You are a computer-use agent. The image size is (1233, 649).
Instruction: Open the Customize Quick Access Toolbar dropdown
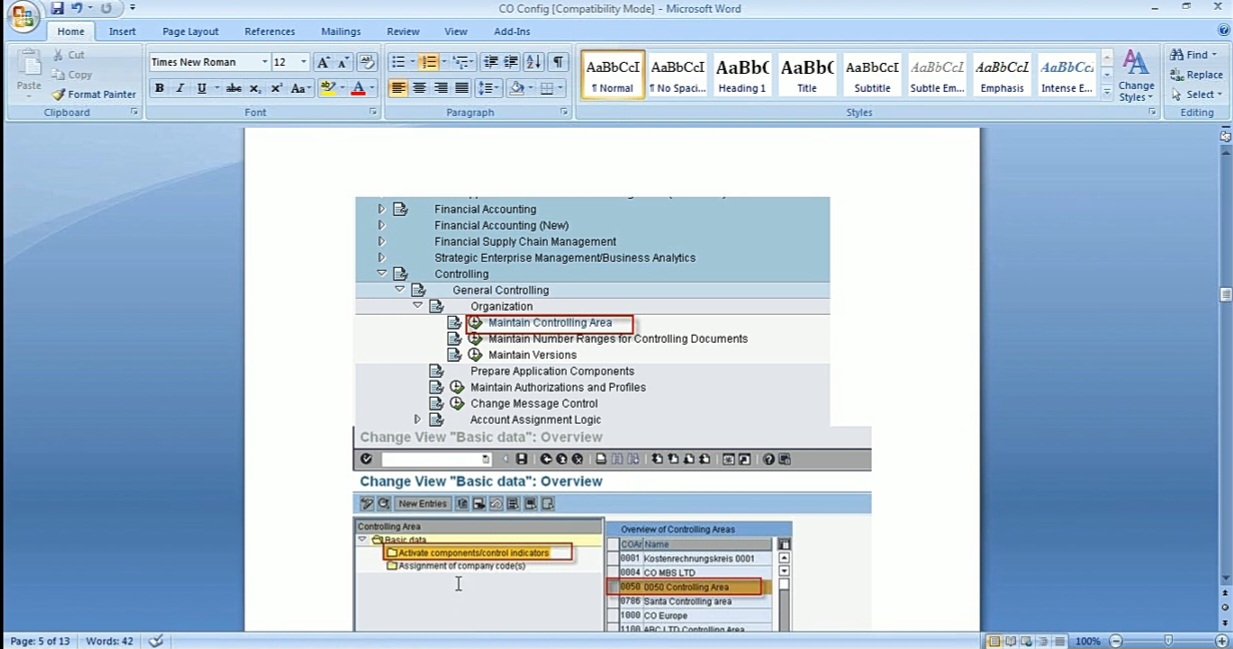(x=132, y=8)
